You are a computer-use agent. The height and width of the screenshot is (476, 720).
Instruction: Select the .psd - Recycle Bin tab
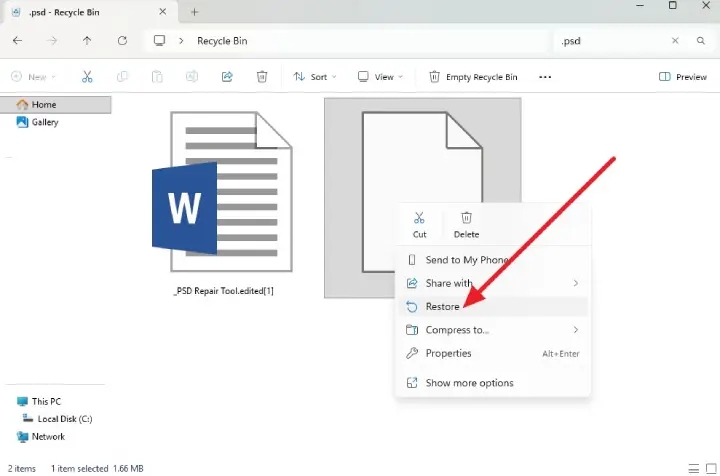pos(91,12)
